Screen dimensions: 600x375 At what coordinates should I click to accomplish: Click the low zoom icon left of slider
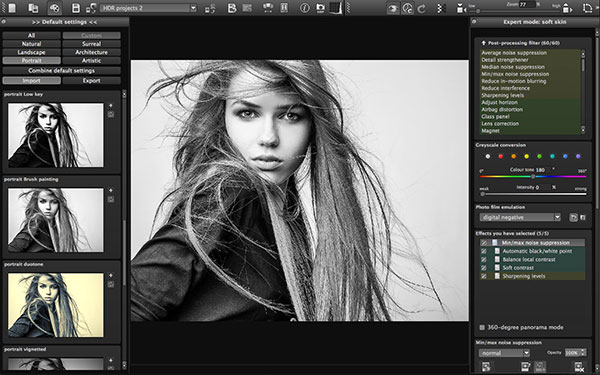(x=460, y=8)
